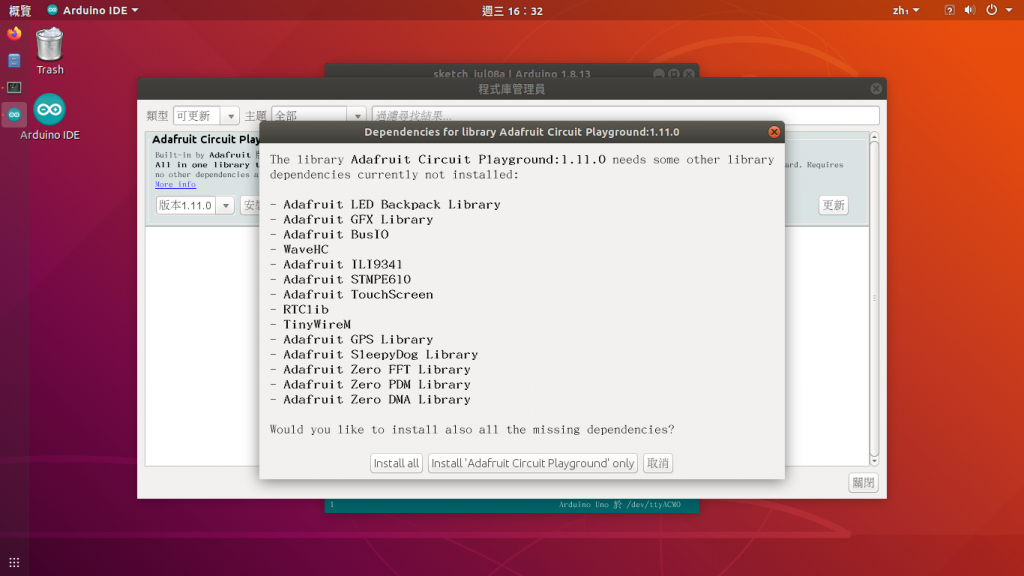
Task: Click the 'TinyWireM' dependency entry
Action: coord(317,325)
